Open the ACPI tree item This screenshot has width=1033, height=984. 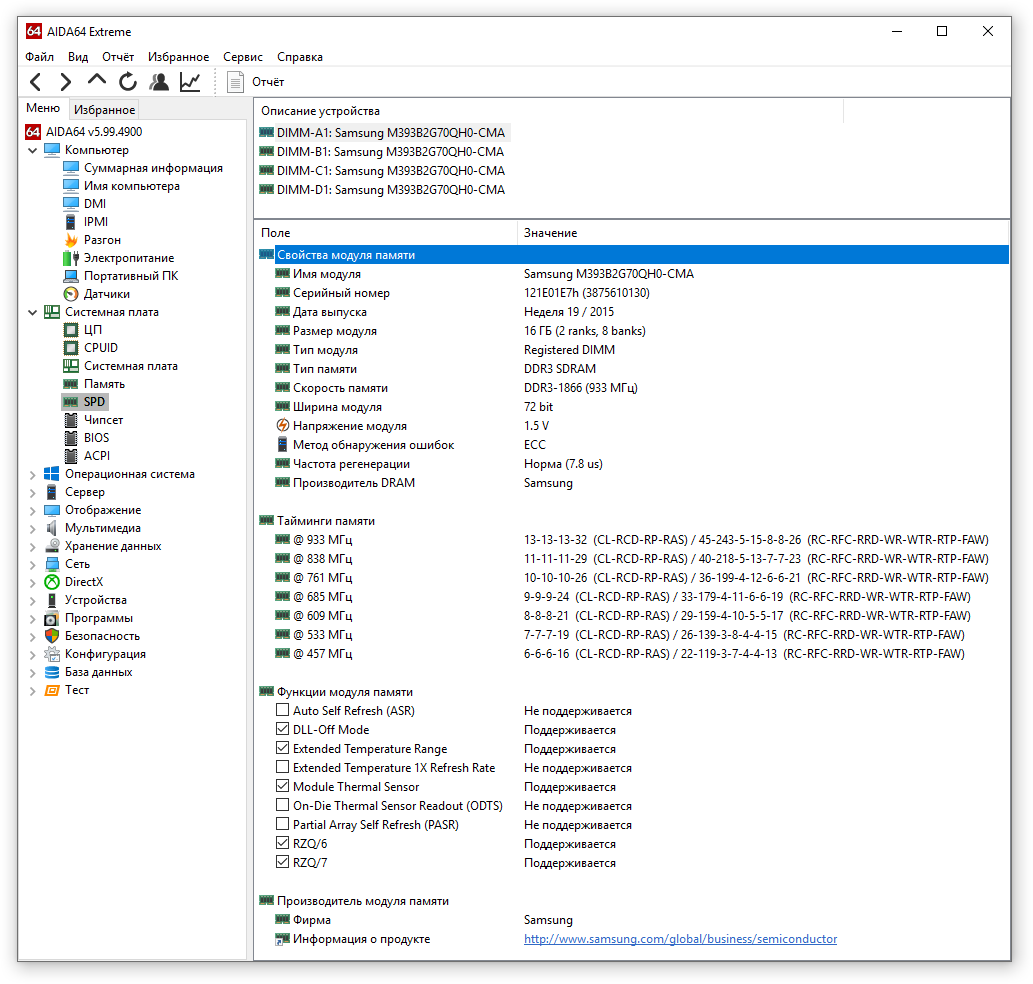click(x=97, y=456)
